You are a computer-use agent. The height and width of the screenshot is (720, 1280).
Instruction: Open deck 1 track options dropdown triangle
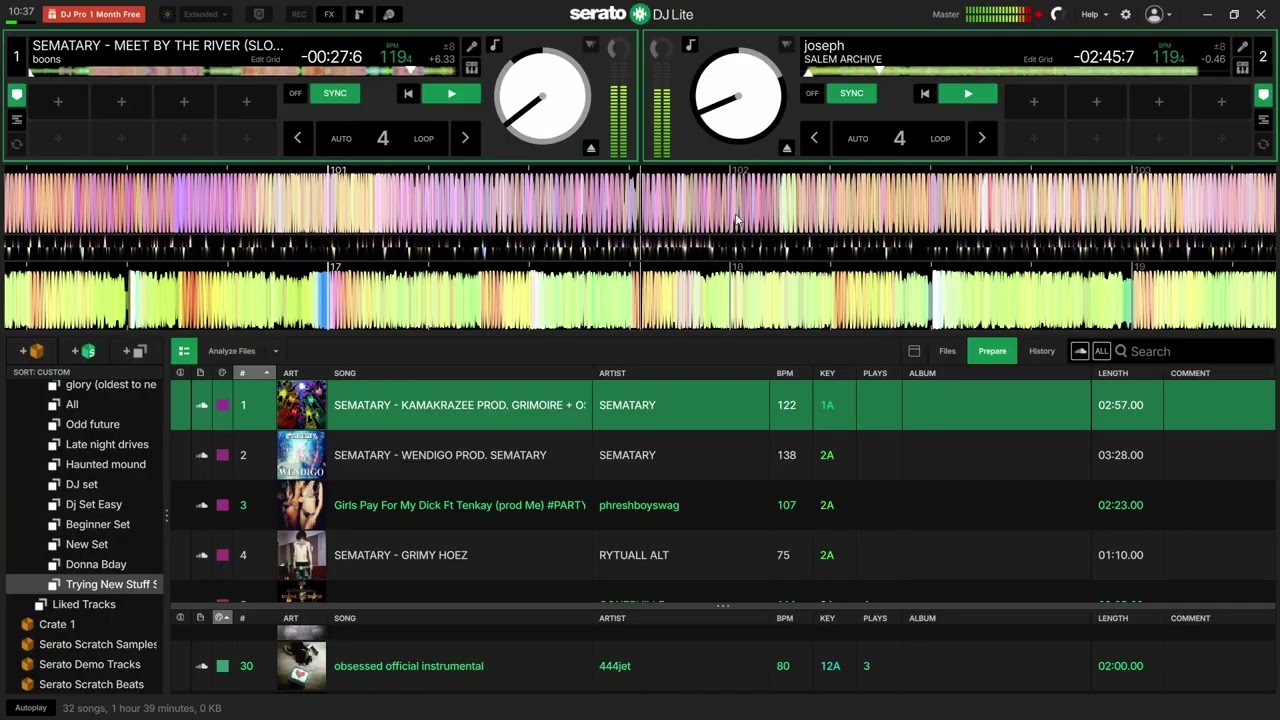pyautogui.click(x=590, y=46)
